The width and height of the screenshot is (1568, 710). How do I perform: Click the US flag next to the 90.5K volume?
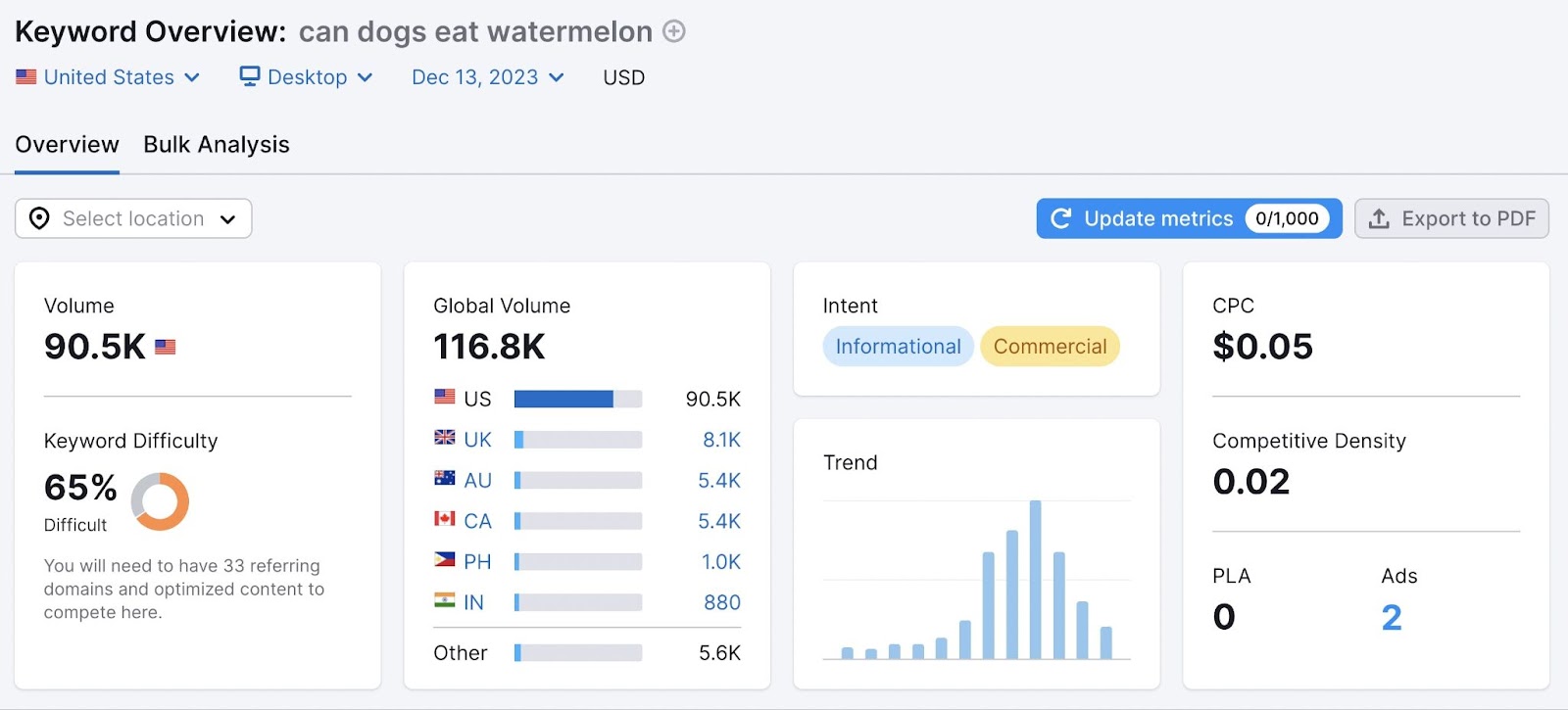click(165, 346)
